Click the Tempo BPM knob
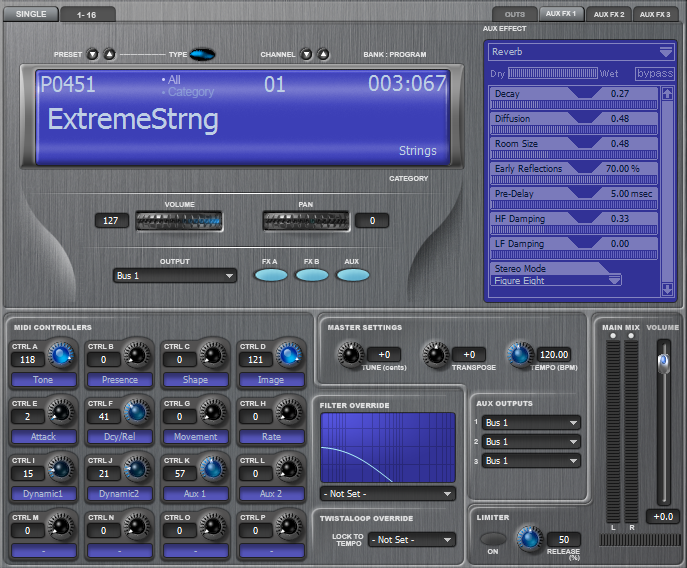 (519, 355)
